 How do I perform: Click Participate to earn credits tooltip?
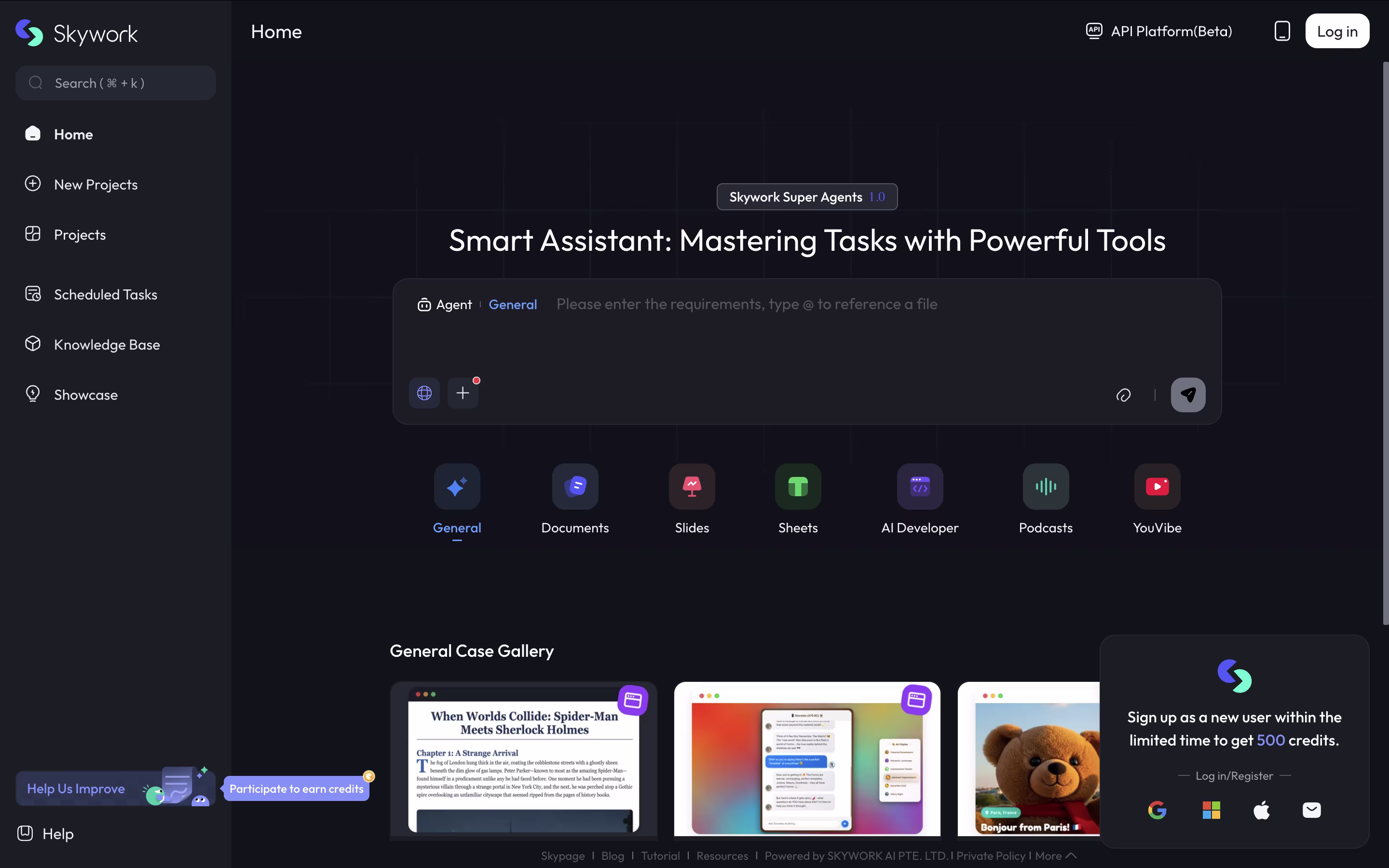click(296, 789)
